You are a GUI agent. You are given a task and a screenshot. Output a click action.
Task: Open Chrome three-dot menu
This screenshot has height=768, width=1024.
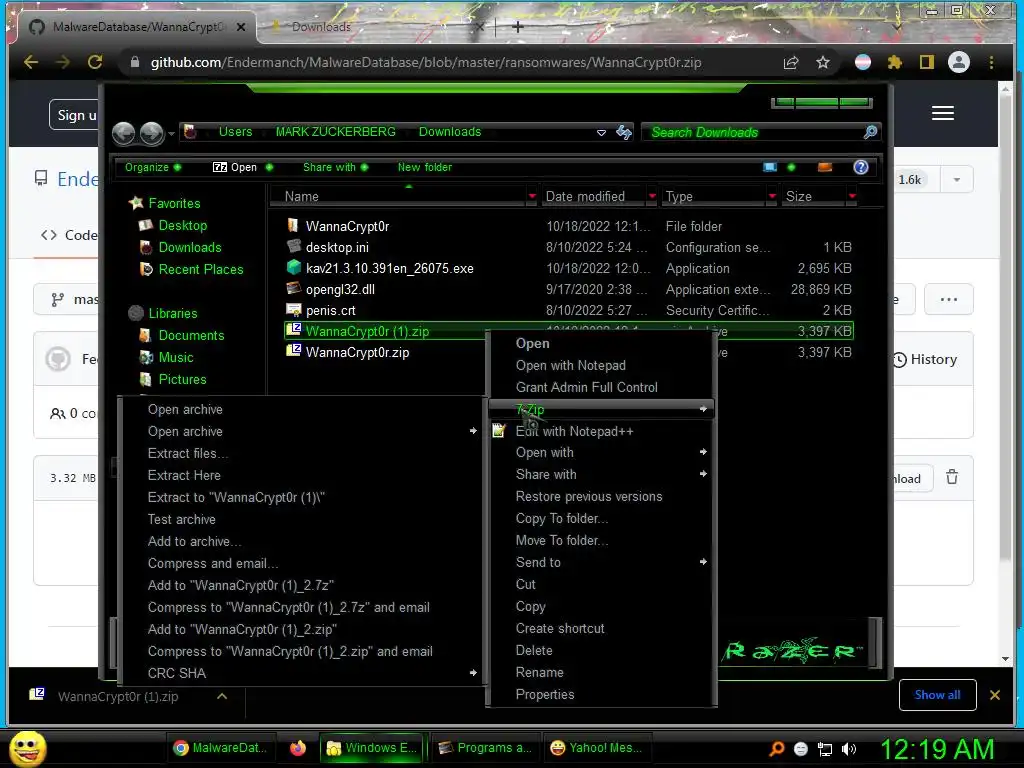pos(991,62)
